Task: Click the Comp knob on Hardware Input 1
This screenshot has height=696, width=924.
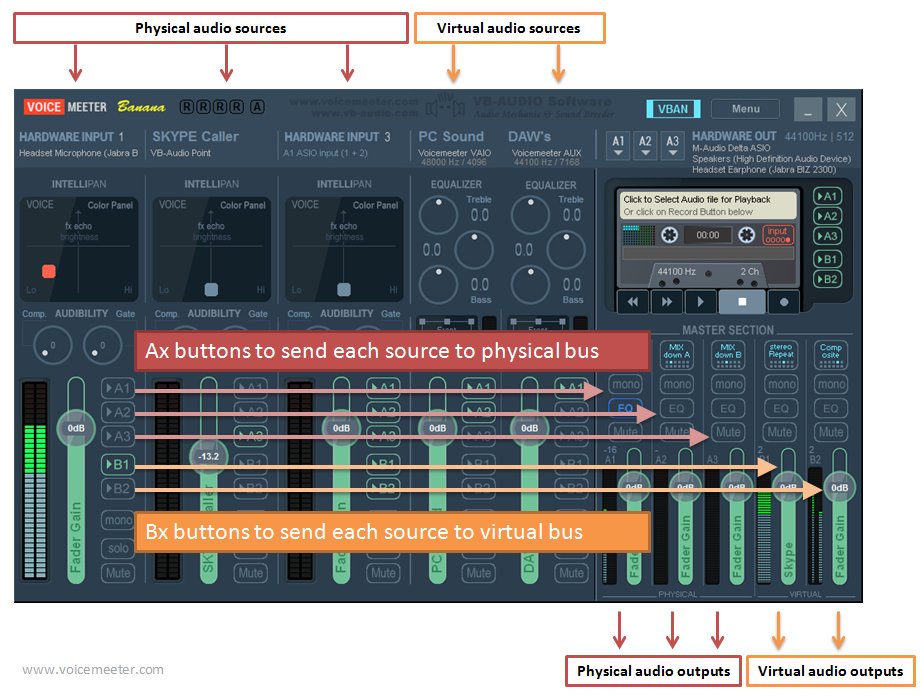Action: click(53, 345)
